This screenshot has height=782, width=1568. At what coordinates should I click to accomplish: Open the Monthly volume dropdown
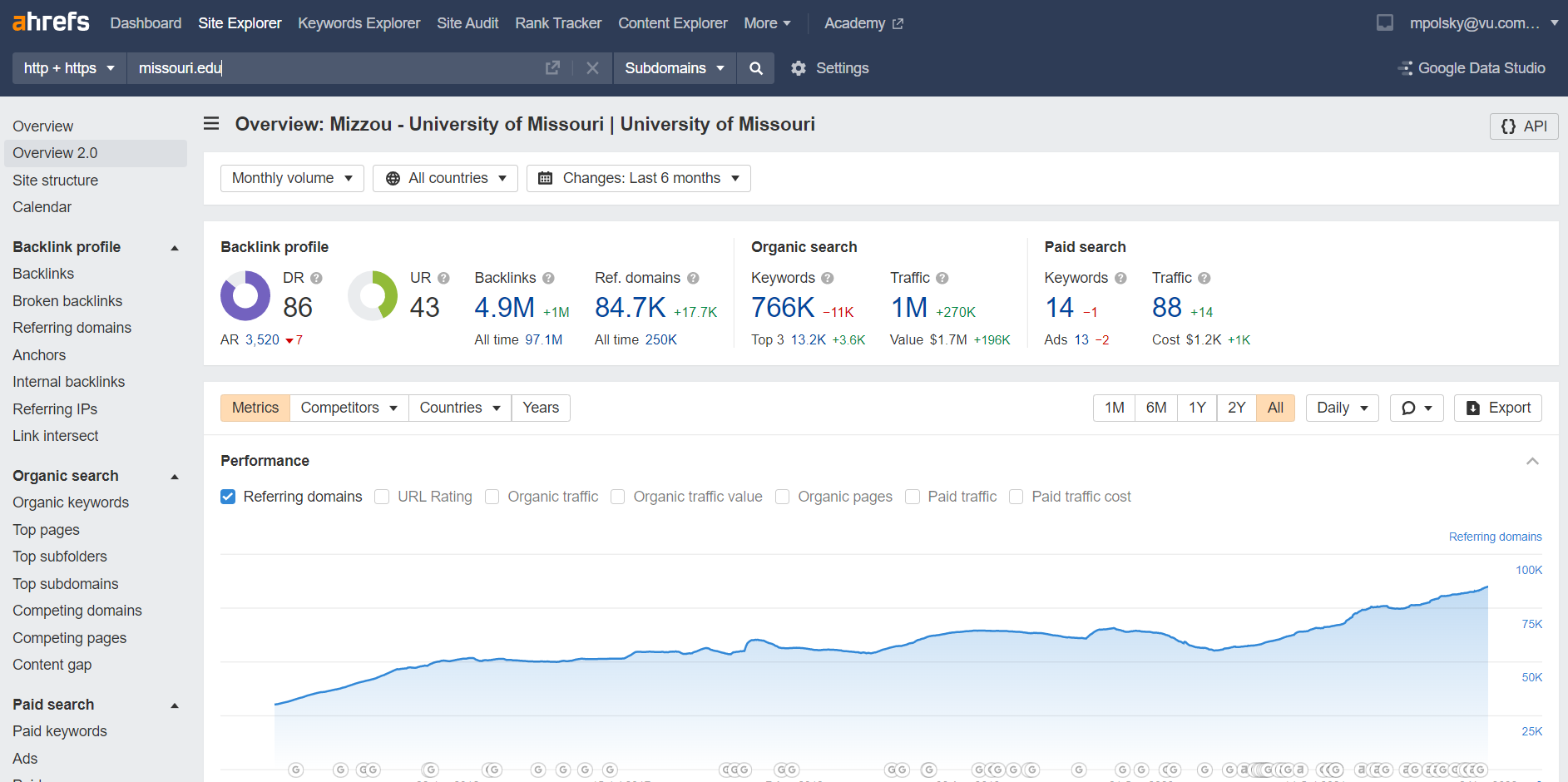292,178
